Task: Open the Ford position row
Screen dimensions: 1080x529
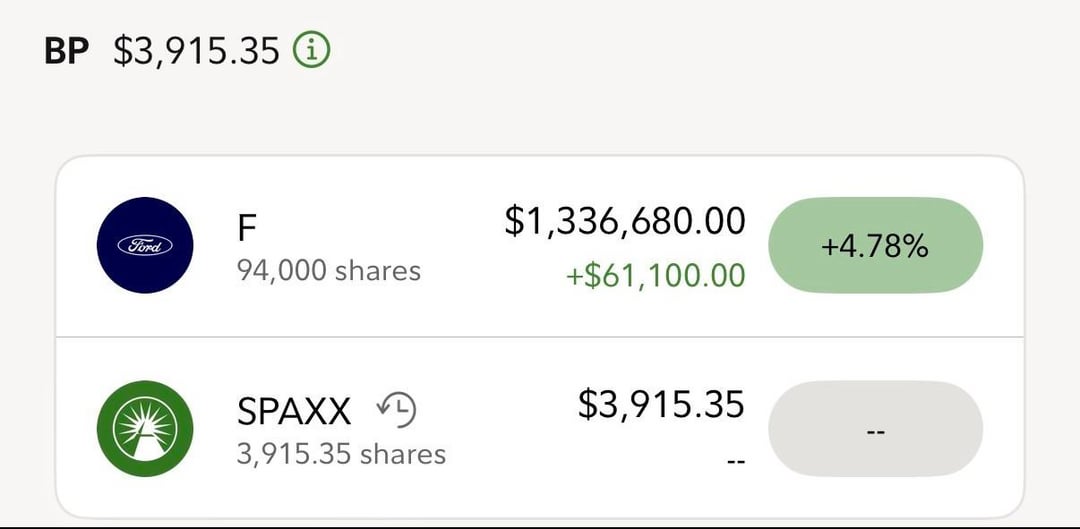Action: pos(539,246)
